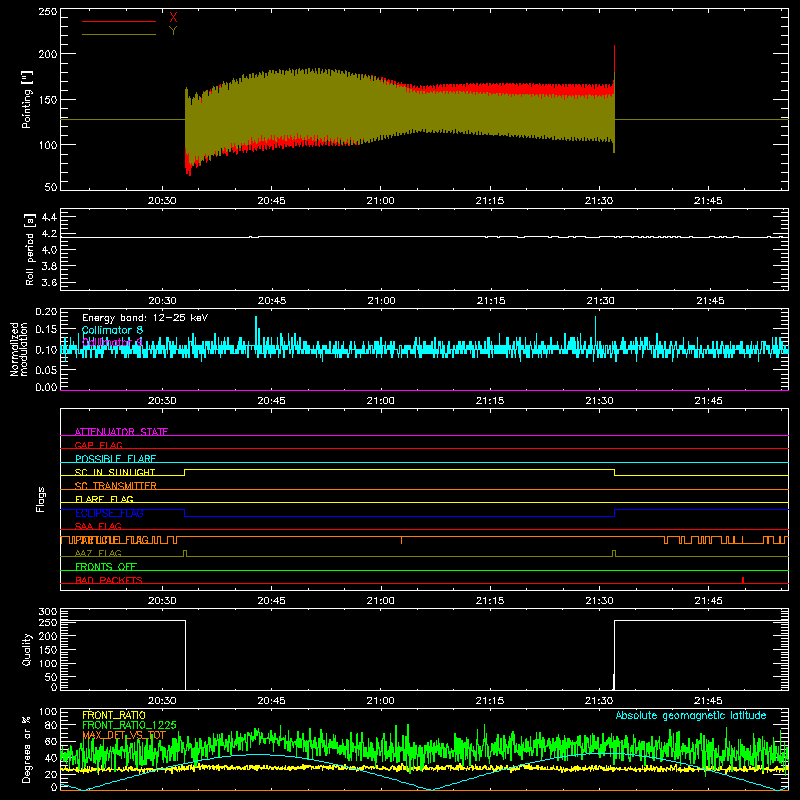Click the red X legend line
Screen dimensions: 800x800
pyautogui.click(x=119, y=21)
